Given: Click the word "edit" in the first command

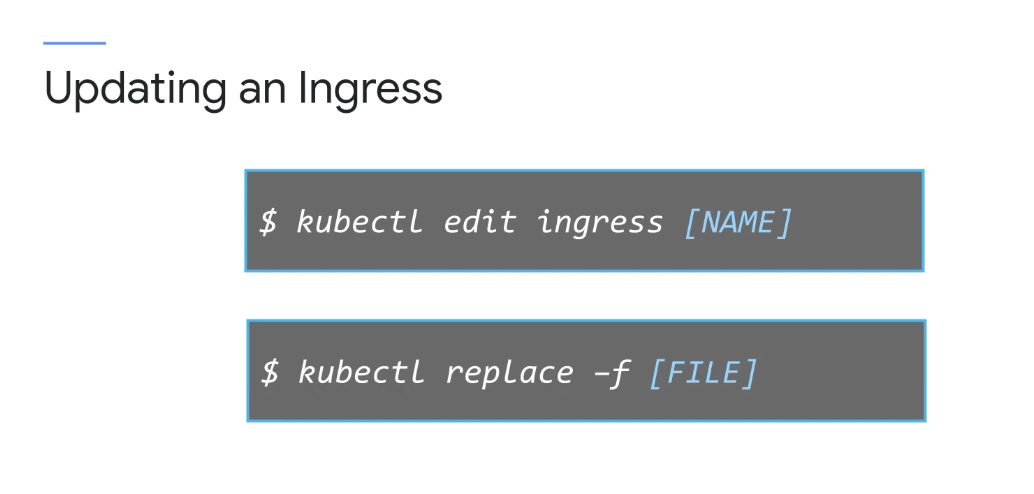Looking at the screenshot, I should click(479, 221).
